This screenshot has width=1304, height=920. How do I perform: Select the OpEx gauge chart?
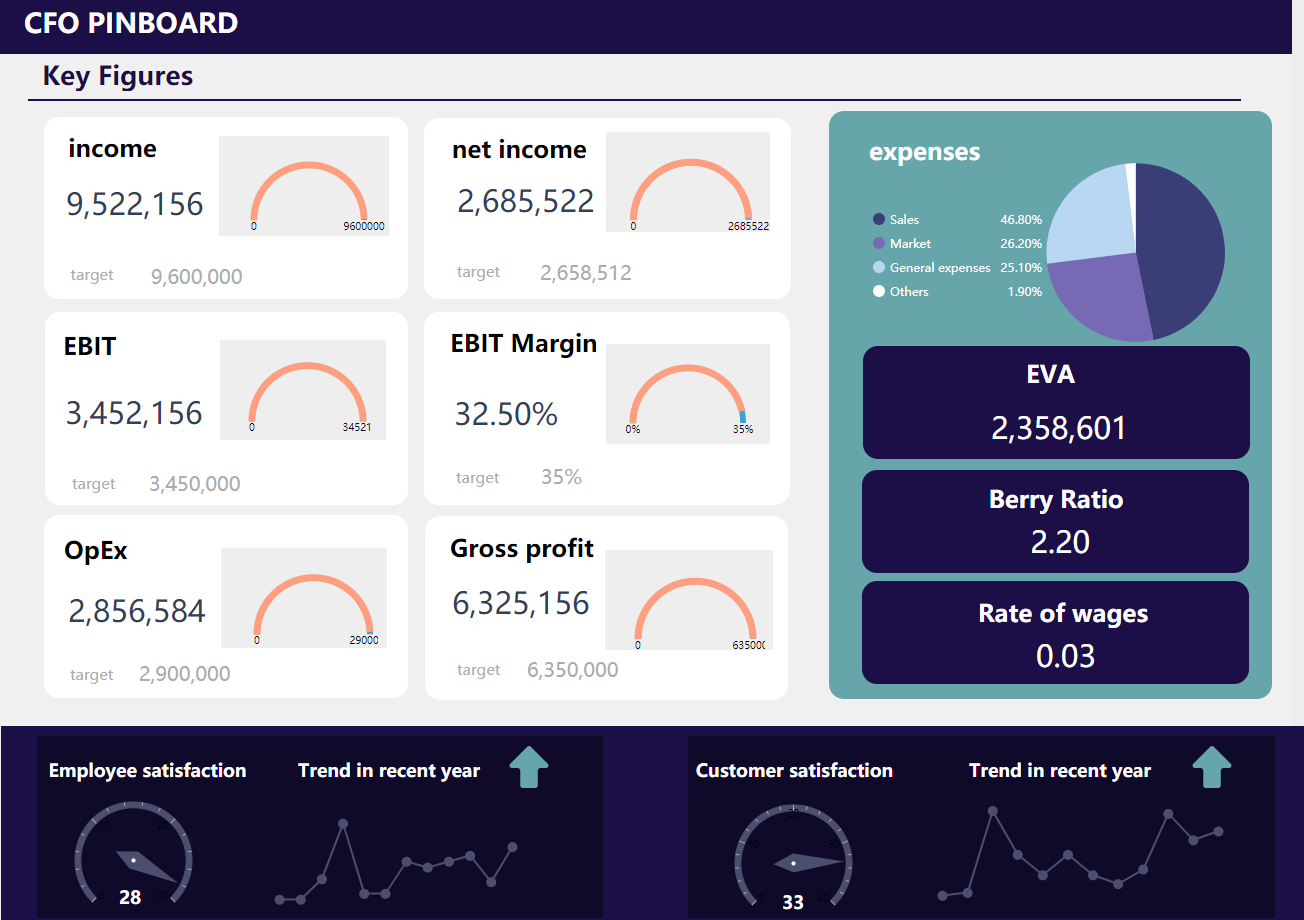coord(304,598)
